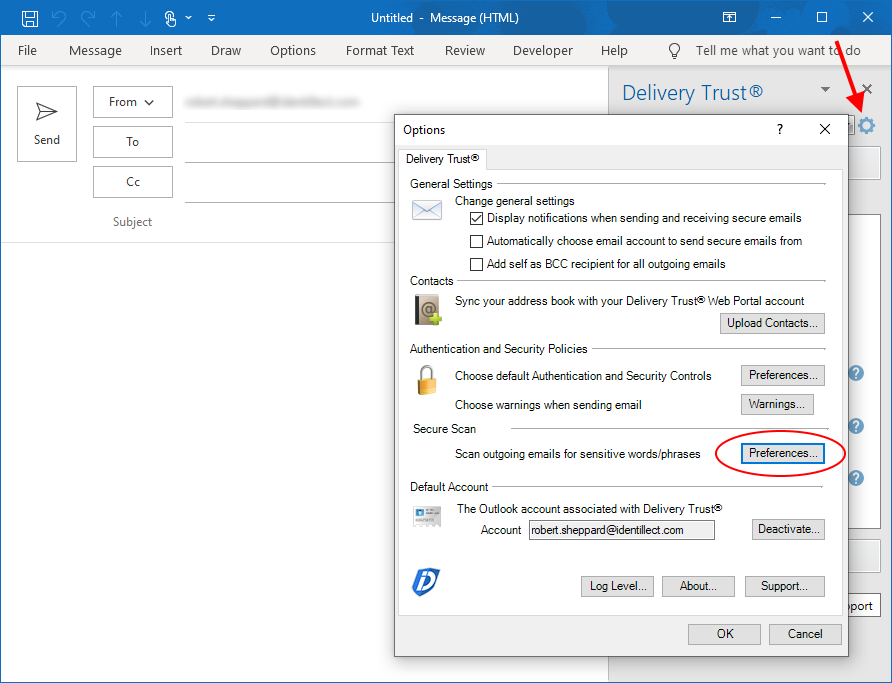Screen dimensions: 892x683
Task: Uncheck Display notifications for secure emails
Action: coord(477,218)
